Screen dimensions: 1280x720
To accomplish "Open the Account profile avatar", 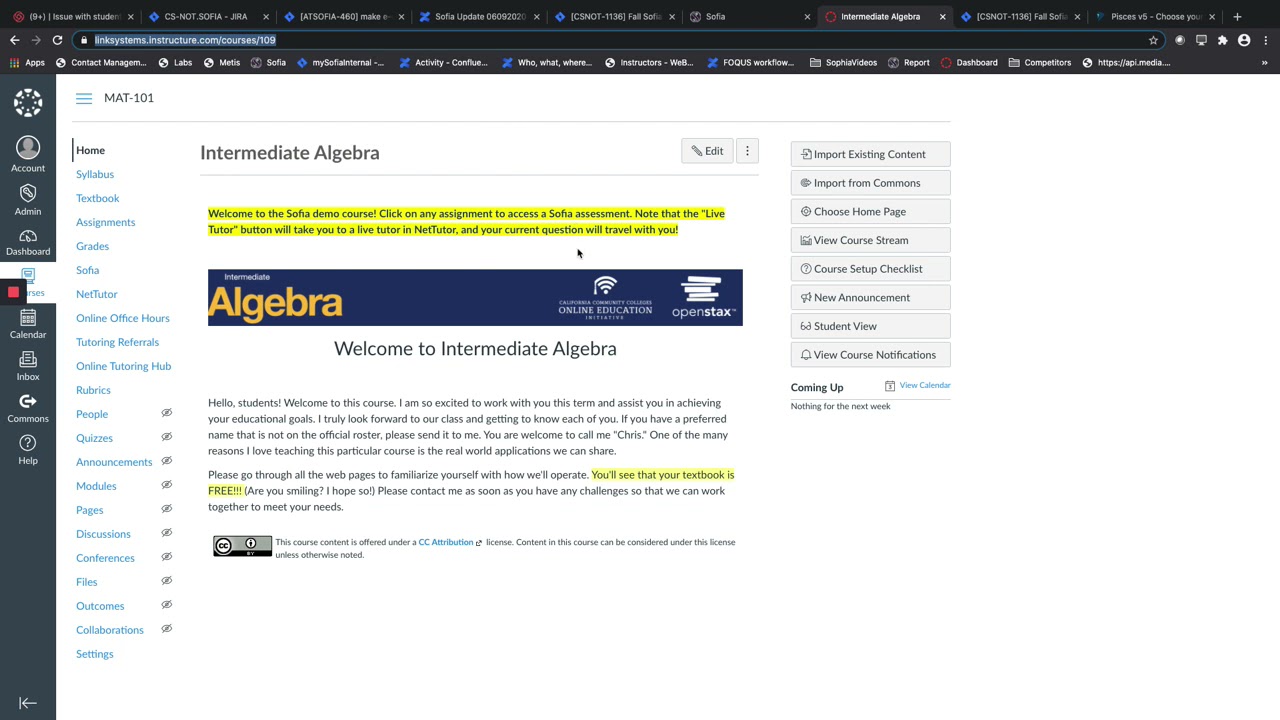I will 28,147.
